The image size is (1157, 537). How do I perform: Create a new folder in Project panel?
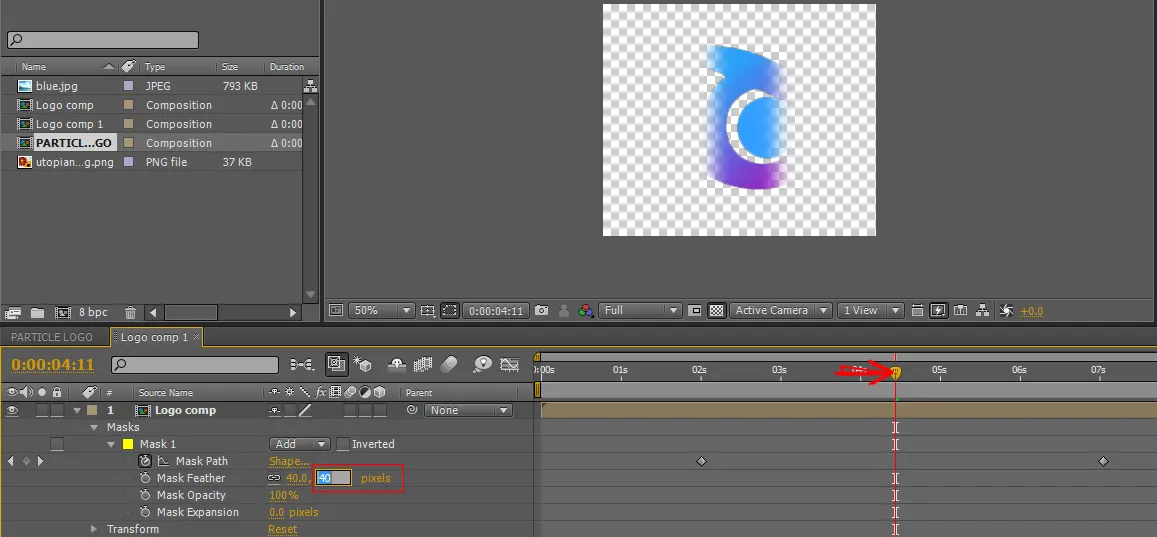(x=38, y=313)
